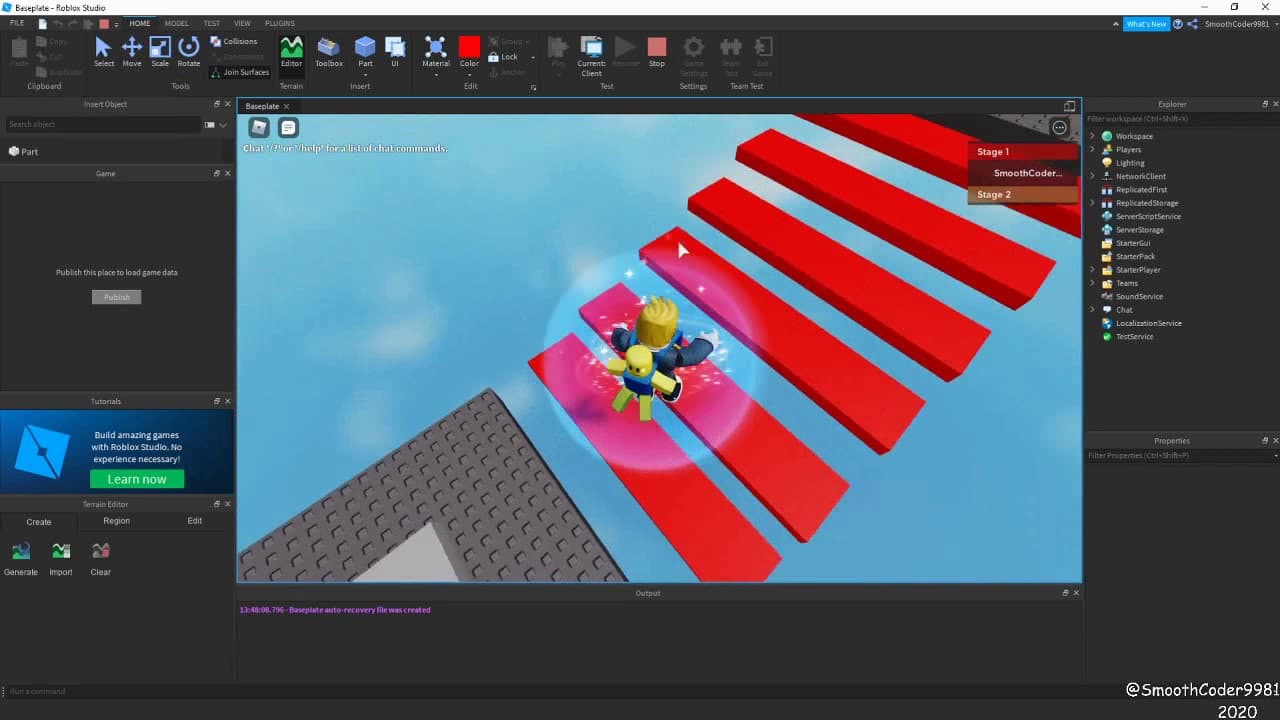
Task: Click the What's New button
Action: pyautogui.click(x=1146, y=24)
